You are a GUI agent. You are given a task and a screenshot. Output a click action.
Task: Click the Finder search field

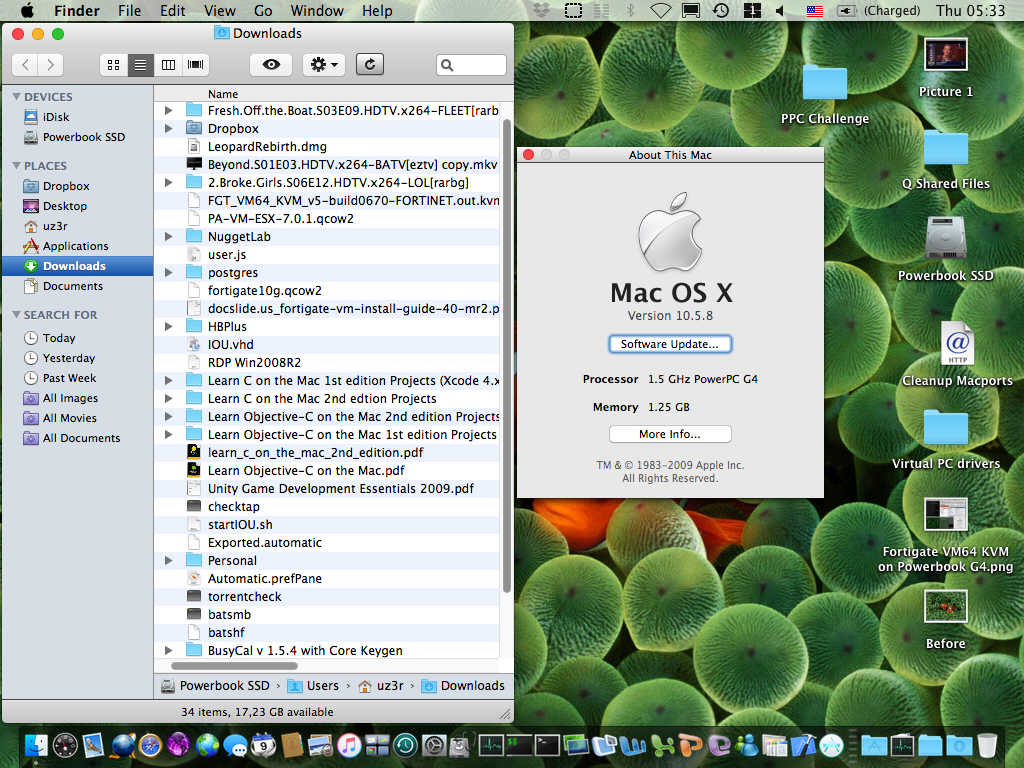(475, 65)
